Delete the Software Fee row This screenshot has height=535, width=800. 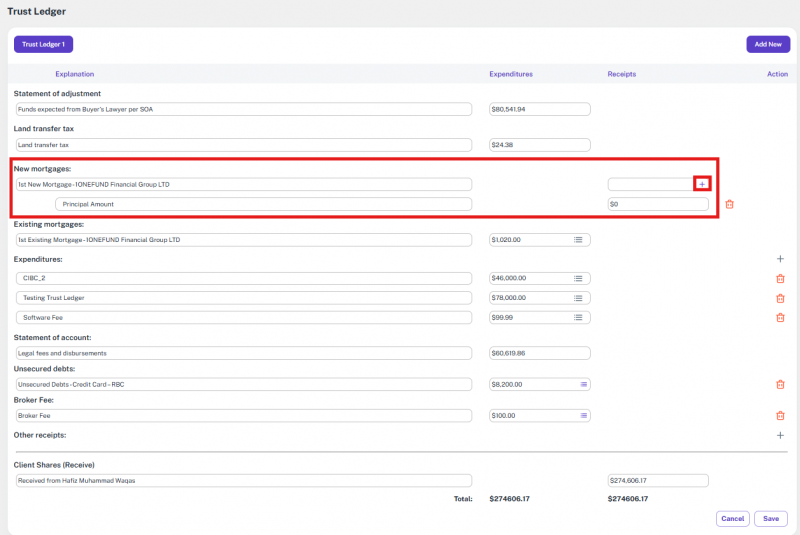point(780,317)
